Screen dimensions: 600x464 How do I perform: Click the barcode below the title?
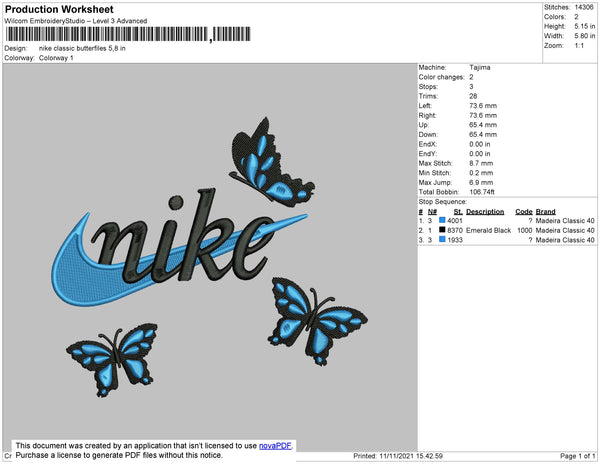[x=128, y=34]
